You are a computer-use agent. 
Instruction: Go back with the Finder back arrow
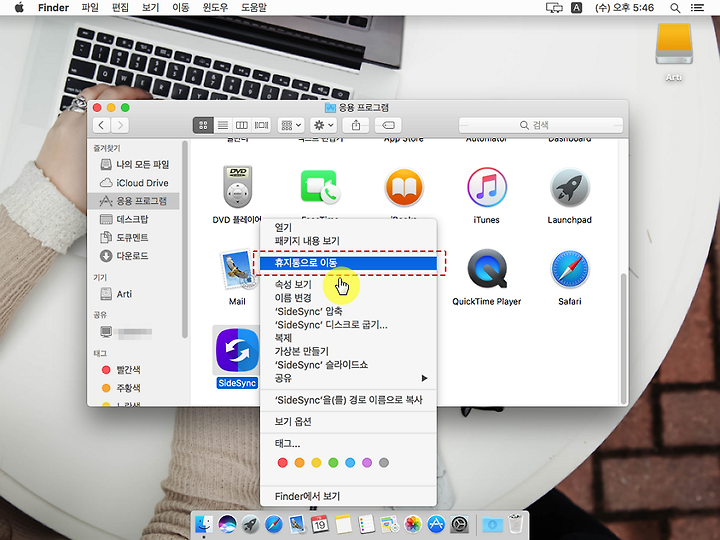click(x=101, y=125)
